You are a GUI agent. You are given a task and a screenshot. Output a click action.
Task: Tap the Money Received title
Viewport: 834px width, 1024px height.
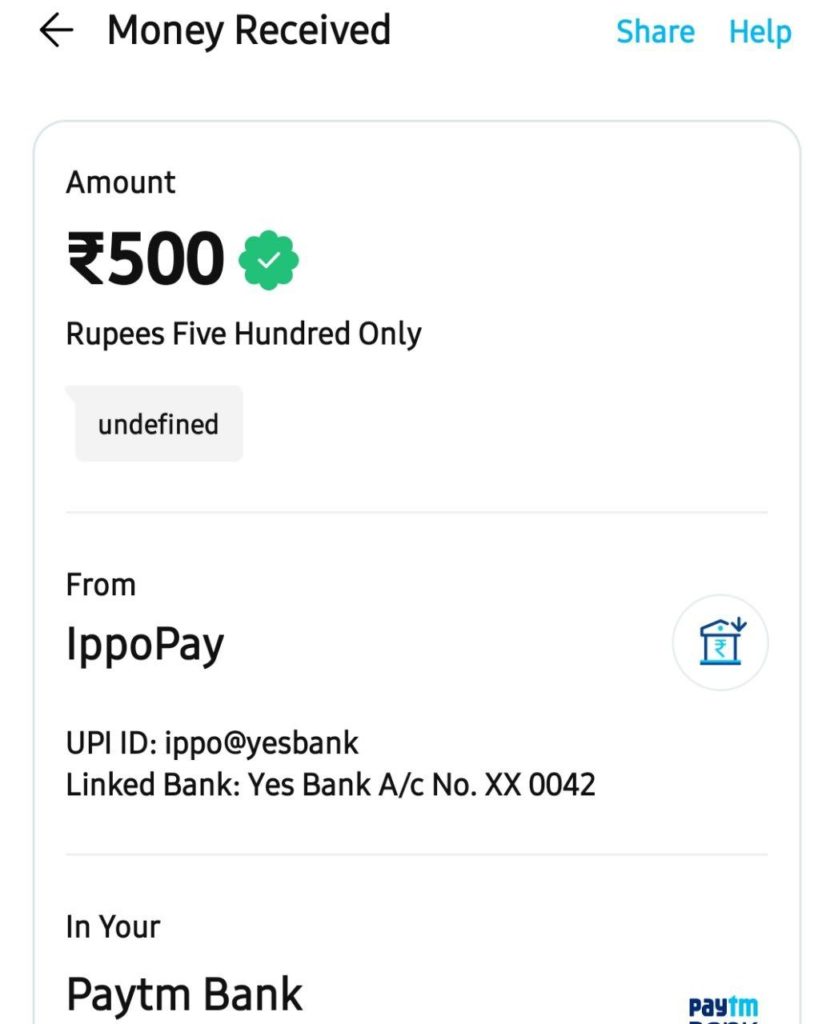[x=249, y=31]
